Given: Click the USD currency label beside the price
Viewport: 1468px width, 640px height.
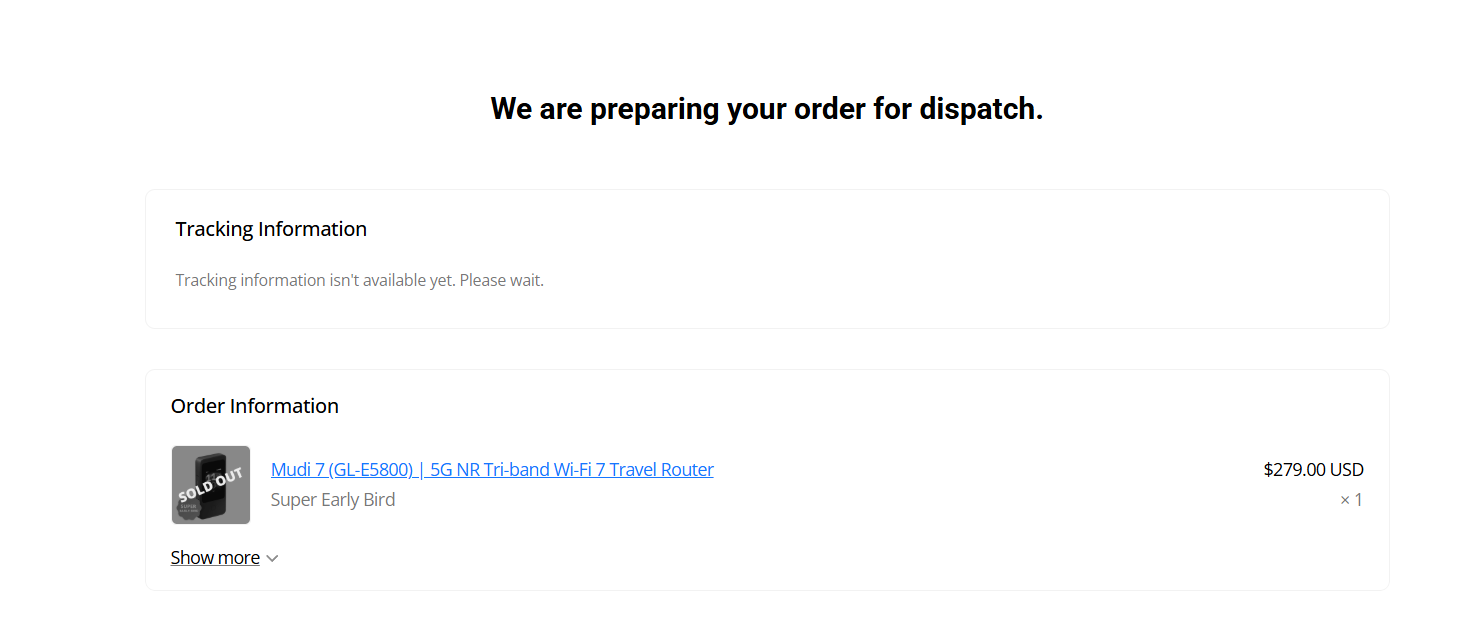Looking at the screenshot, I should pyautogui.click(x=1346, y=469).
